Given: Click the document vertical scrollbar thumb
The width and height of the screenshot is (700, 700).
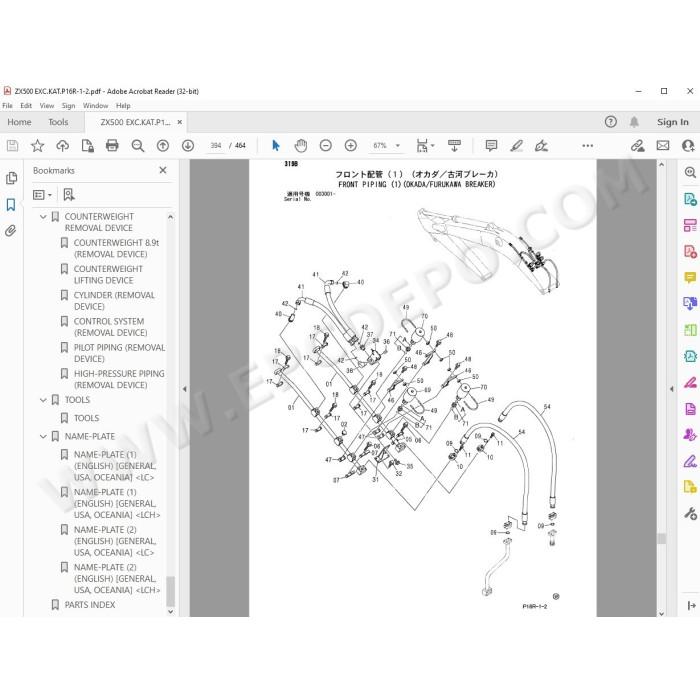Looking at the screenshot, I should tap(662, 538).
